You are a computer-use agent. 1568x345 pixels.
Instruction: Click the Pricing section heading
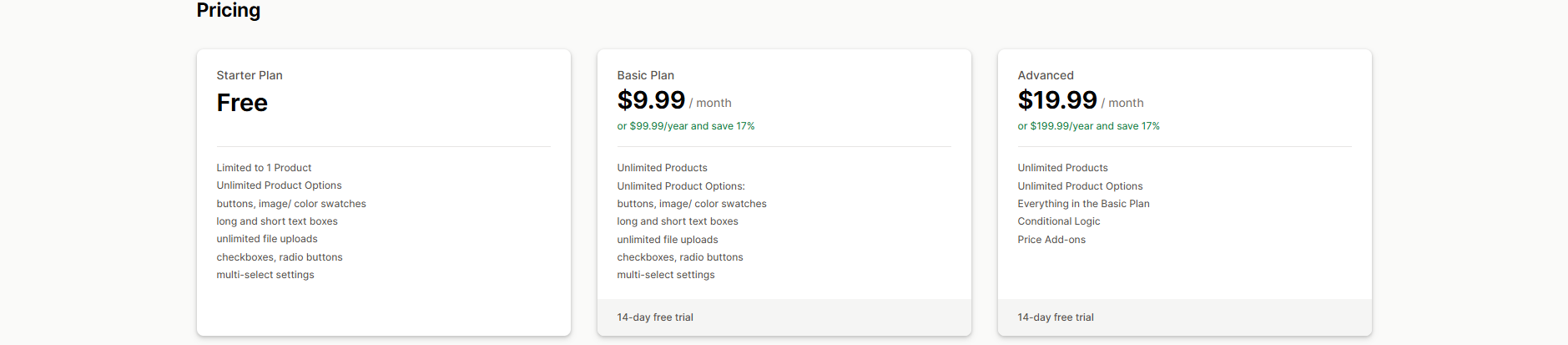point(228,10)
